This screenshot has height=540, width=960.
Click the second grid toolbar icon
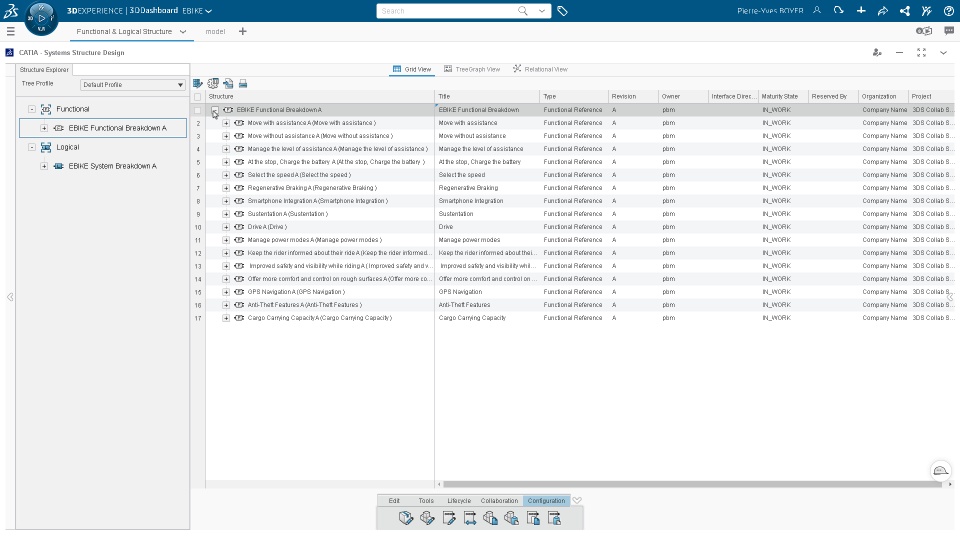[x=213, y=84]
